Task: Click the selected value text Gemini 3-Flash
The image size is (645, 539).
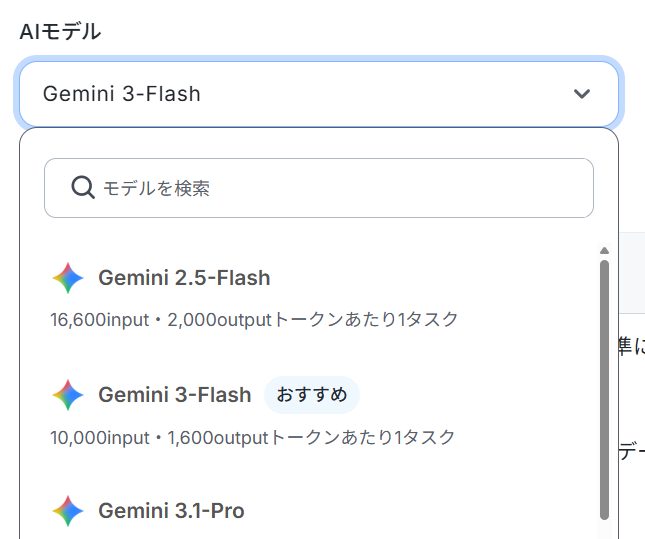Action: pos(122,94)
